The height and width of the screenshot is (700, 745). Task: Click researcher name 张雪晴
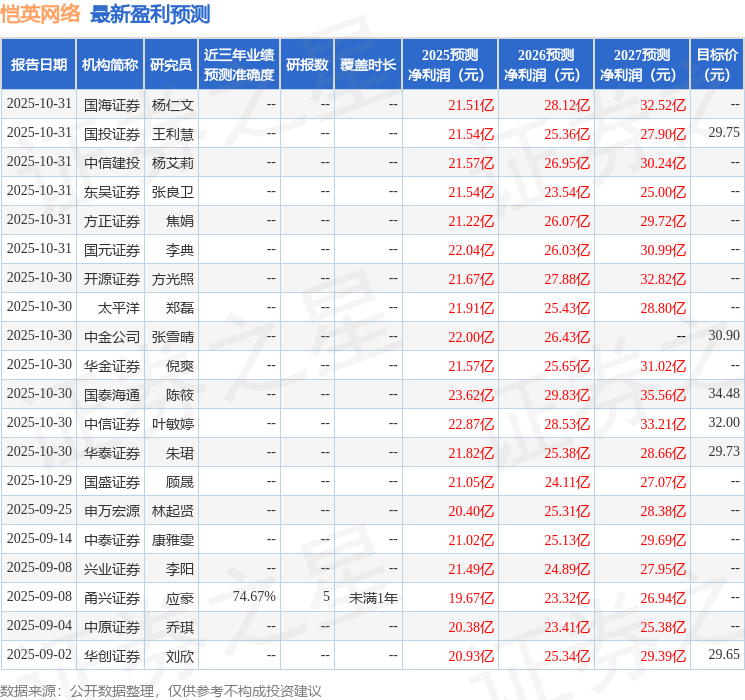pyautogui.click(x=173, y=337)
